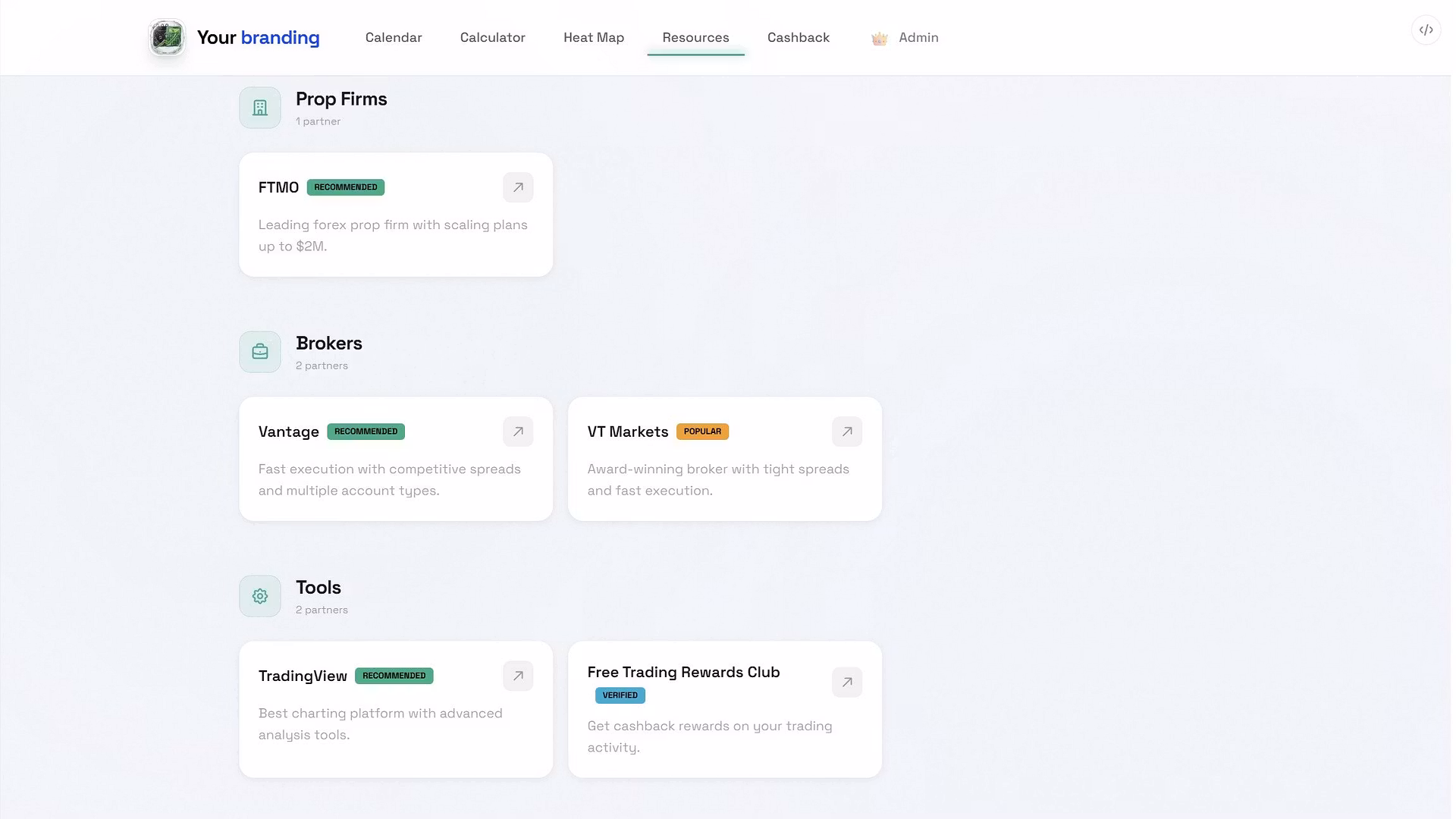Go to the Calendar tab

(x=394, y=37)
